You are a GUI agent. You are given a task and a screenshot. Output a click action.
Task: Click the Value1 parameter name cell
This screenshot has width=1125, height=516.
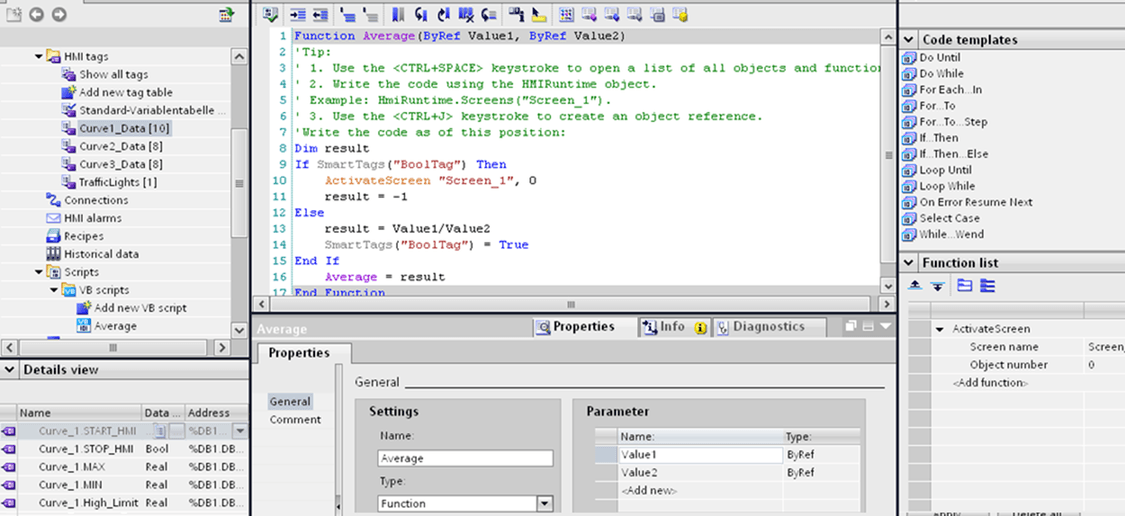coord(700,454)
